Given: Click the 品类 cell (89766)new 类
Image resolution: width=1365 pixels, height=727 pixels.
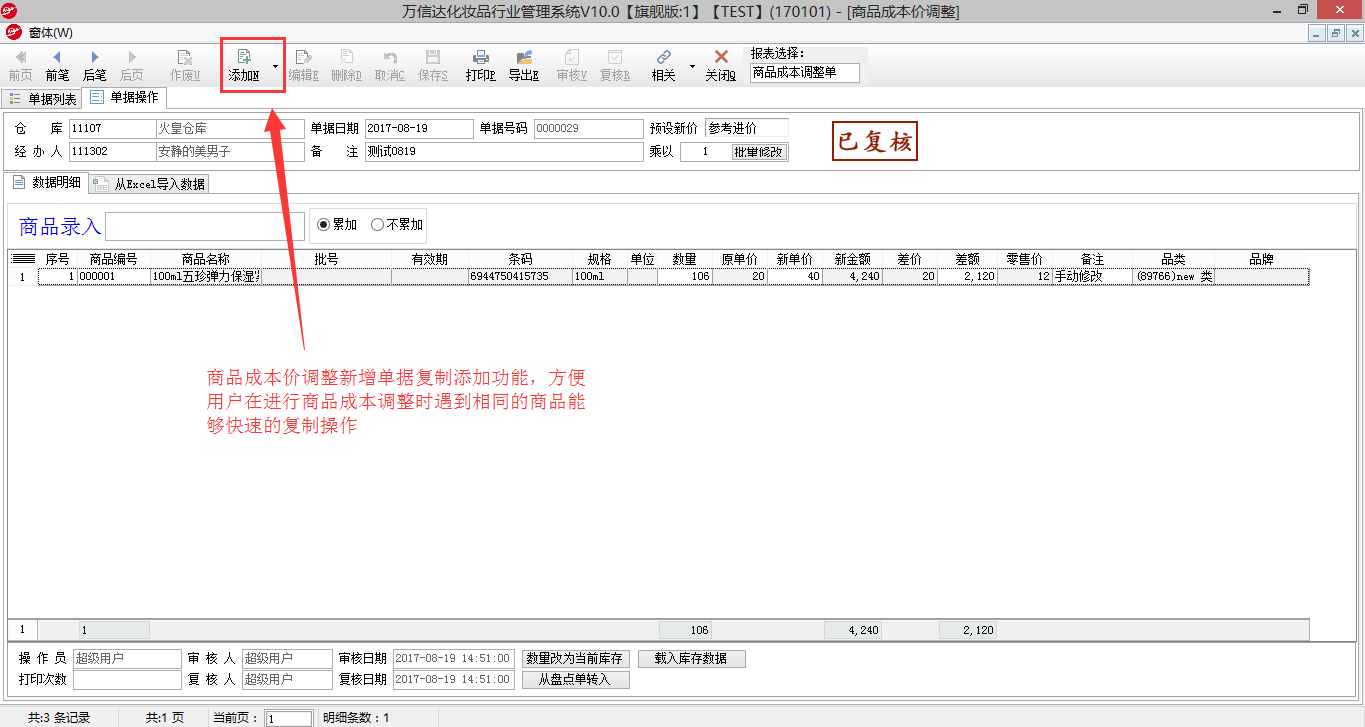Looking at the screenshot, I should click(1173, 277).
